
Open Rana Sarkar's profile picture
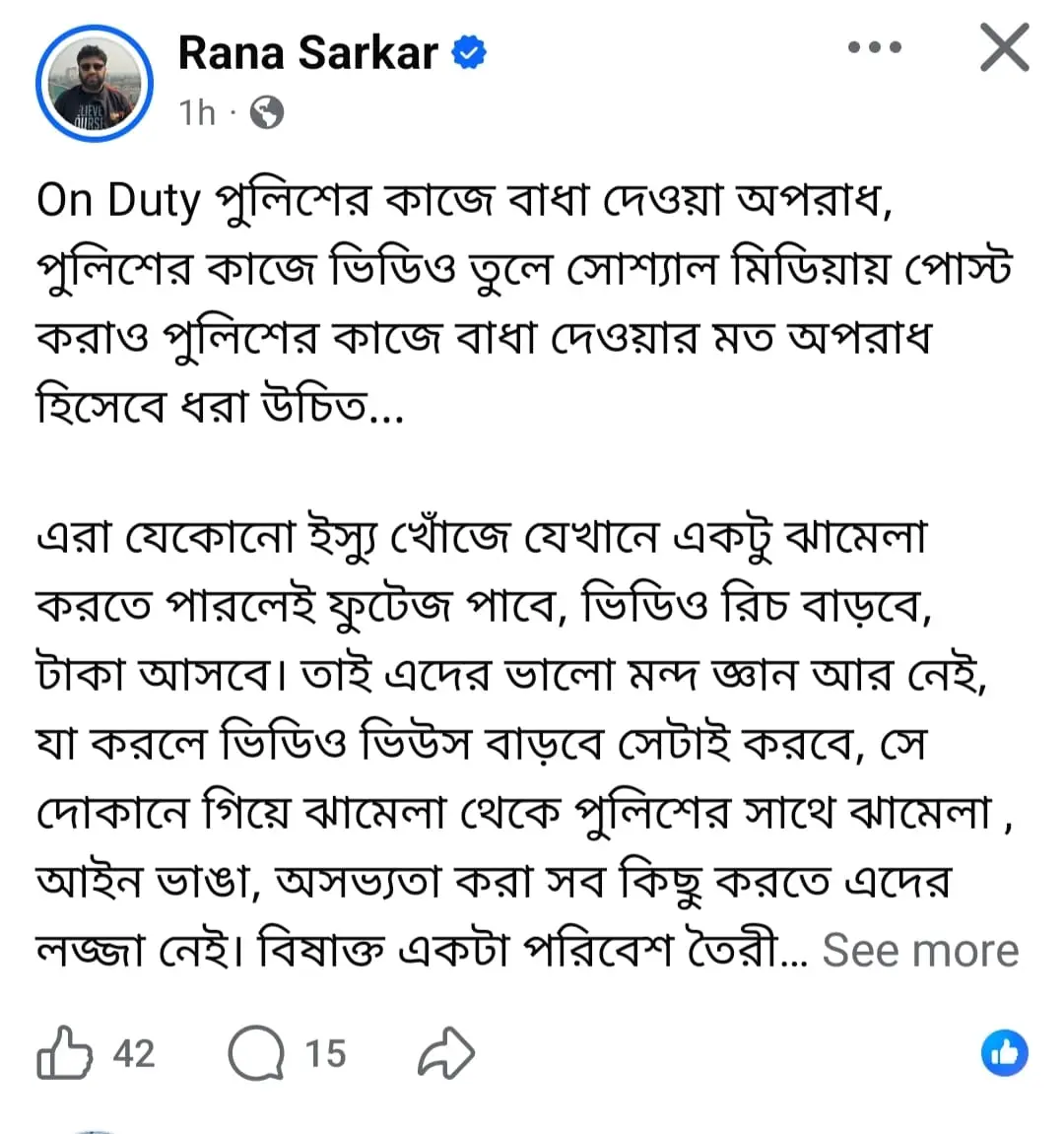point(95,83)
